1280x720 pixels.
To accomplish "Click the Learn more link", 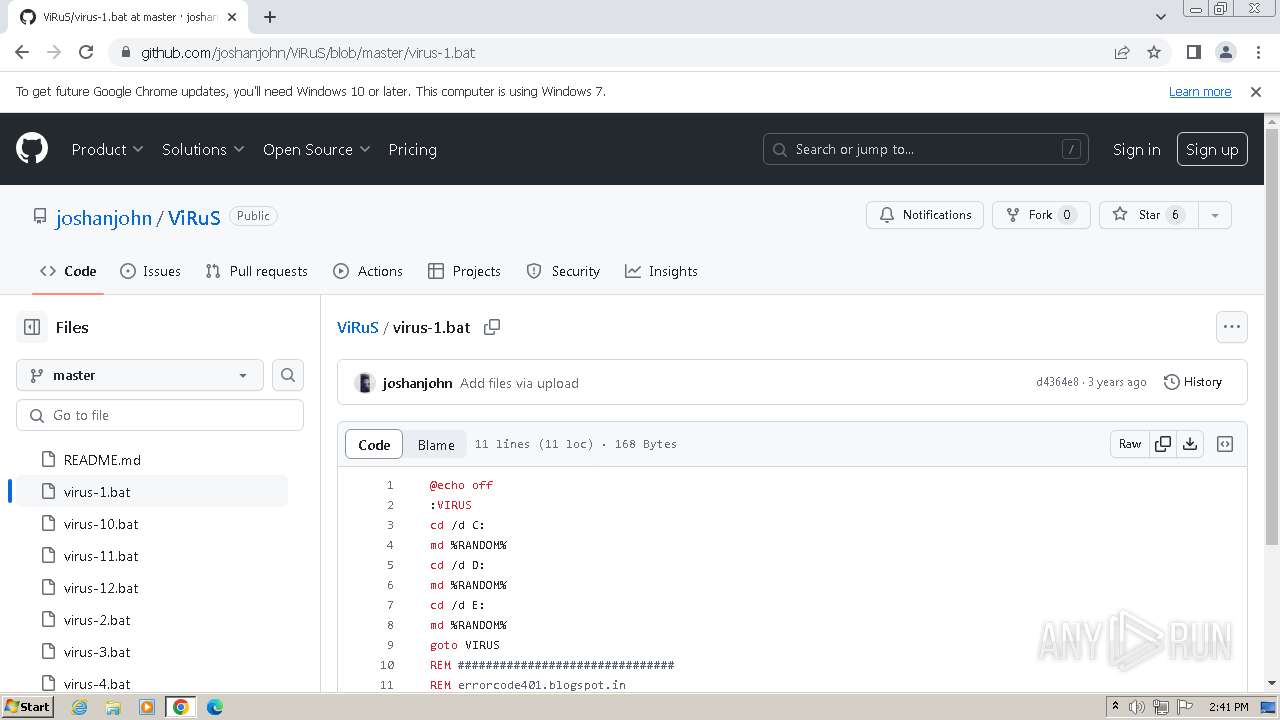I will [x=1200, y=91].
